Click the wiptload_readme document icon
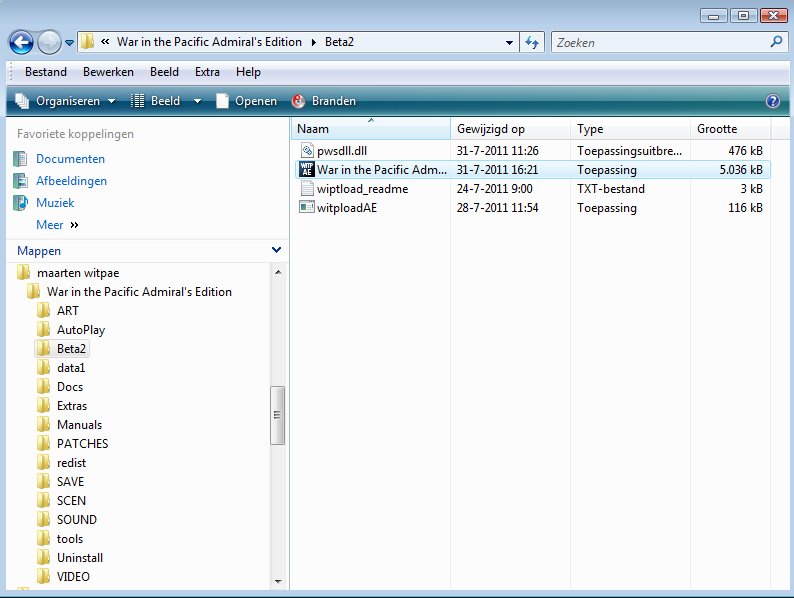794x598 pixels. [307, 188]
